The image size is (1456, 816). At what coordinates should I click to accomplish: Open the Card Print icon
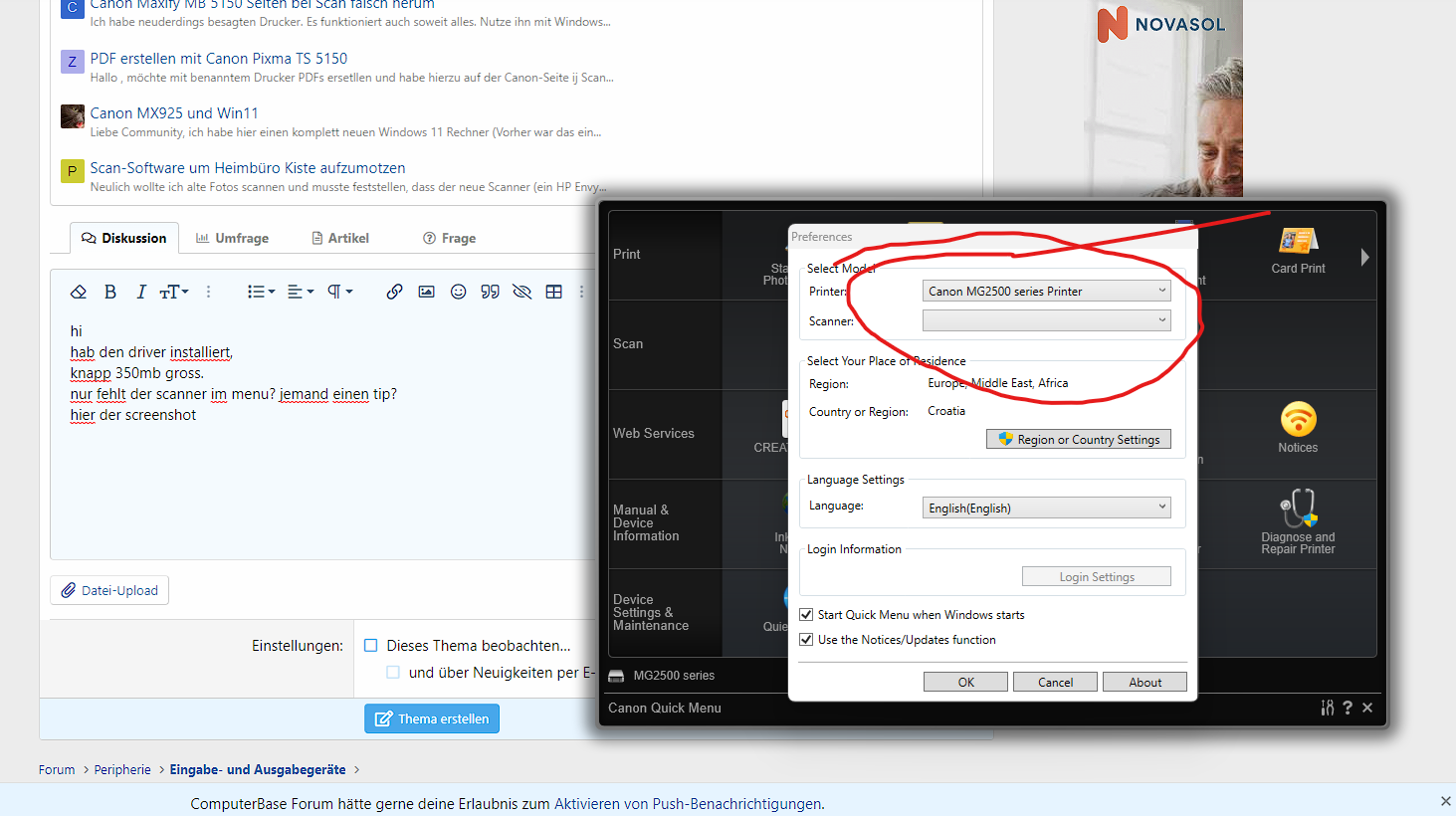(1298, 250)
